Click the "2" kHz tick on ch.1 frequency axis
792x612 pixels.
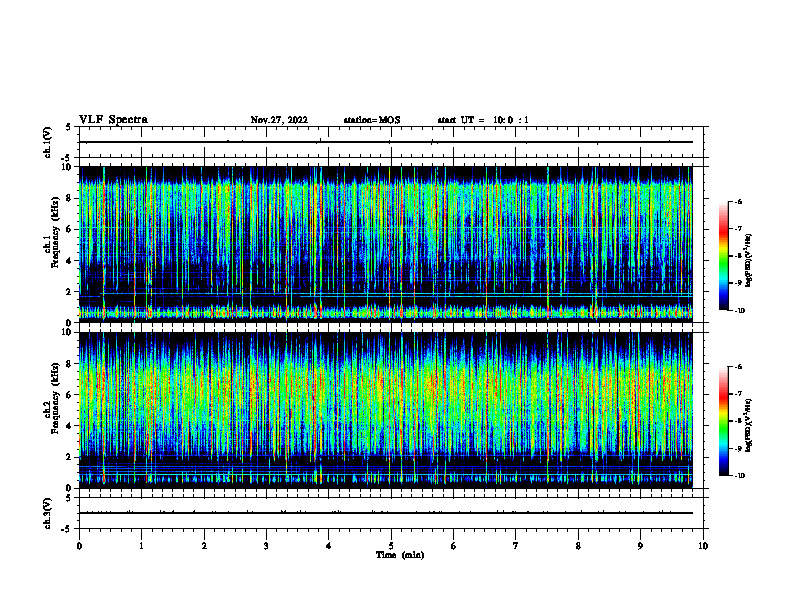(69, 292)
